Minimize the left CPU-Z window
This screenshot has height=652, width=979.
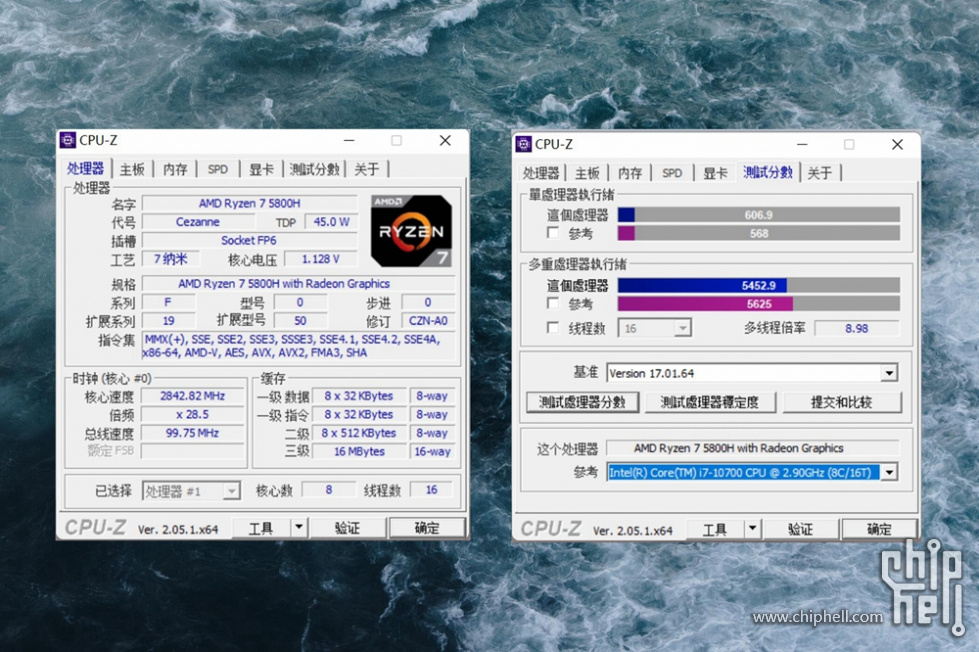tap(349, 141)
